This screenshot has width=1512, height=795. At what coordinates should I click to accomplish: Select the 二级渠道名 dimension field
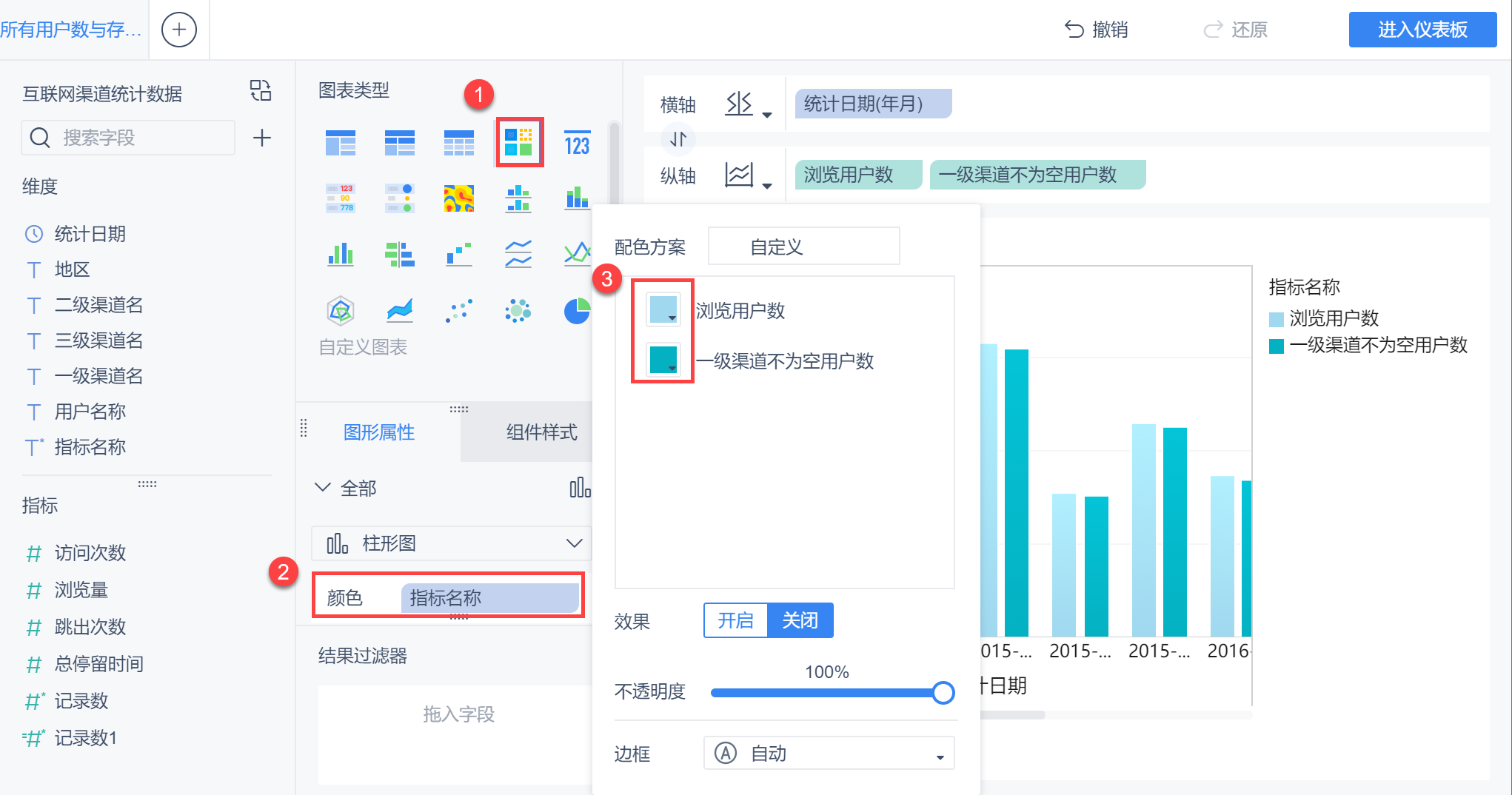98,305
